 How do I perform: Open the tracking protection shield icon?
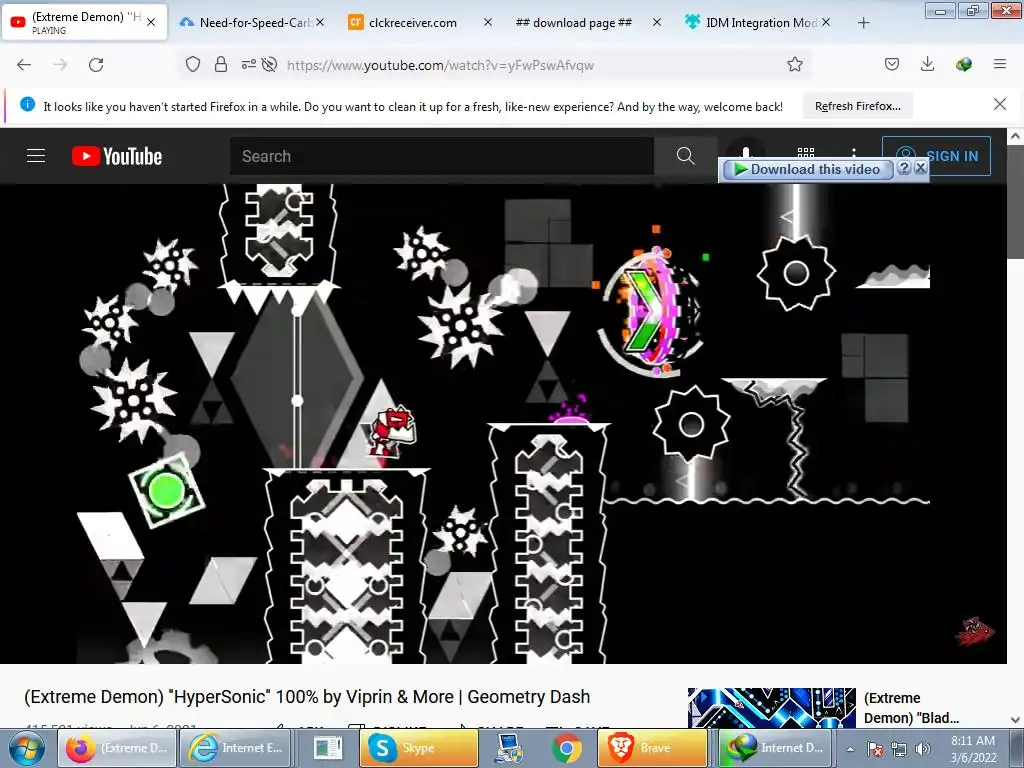point(193,65)
